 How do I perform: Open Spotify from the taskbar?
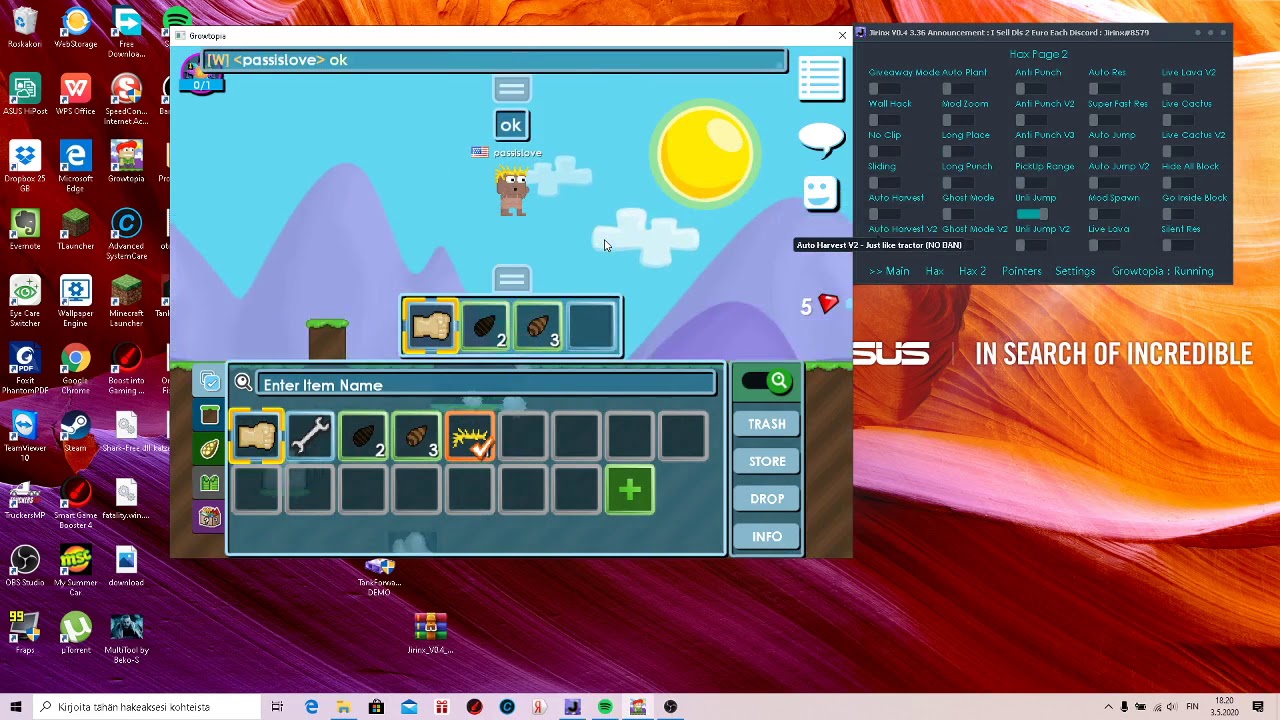pyautogui.click(x=605, y=707)
